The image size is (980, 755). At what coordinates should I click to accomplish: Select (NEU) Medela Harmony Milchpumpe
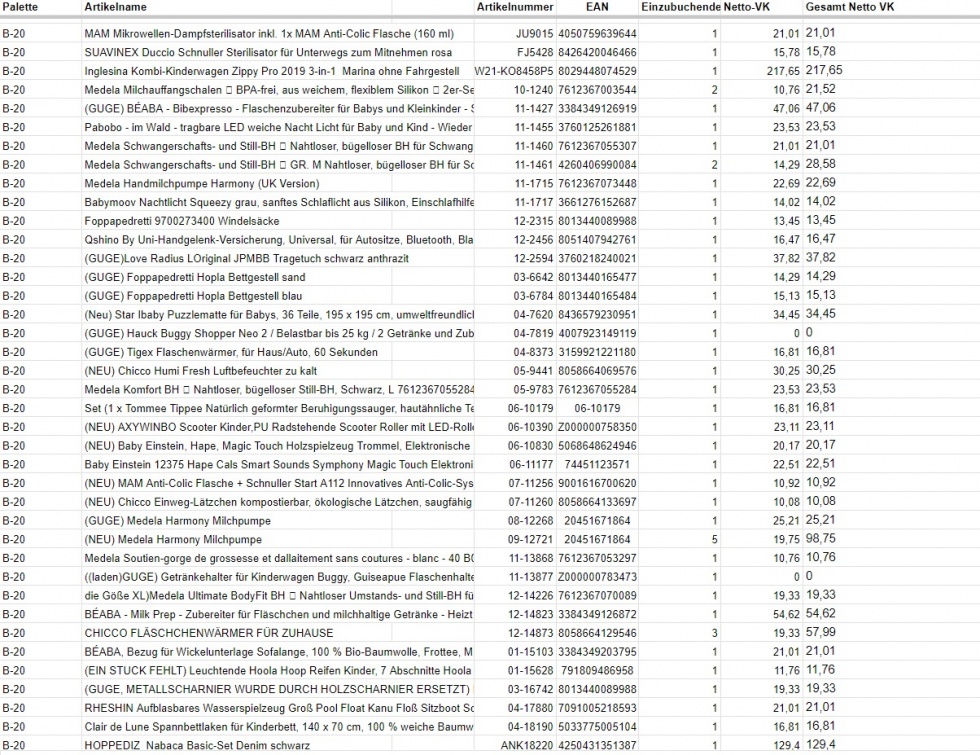point(173,540)
